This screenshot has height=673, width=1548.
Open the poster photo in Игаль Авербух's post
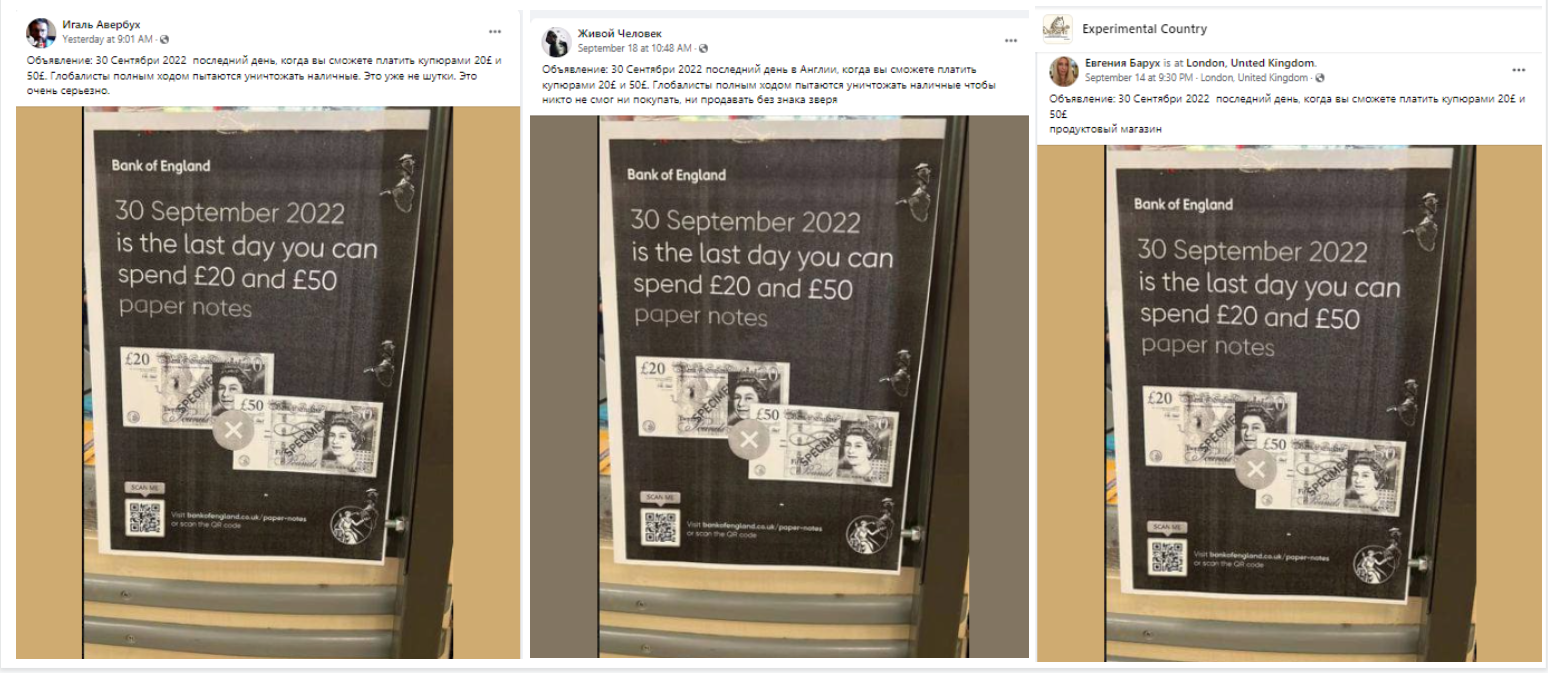click(268, 382)
